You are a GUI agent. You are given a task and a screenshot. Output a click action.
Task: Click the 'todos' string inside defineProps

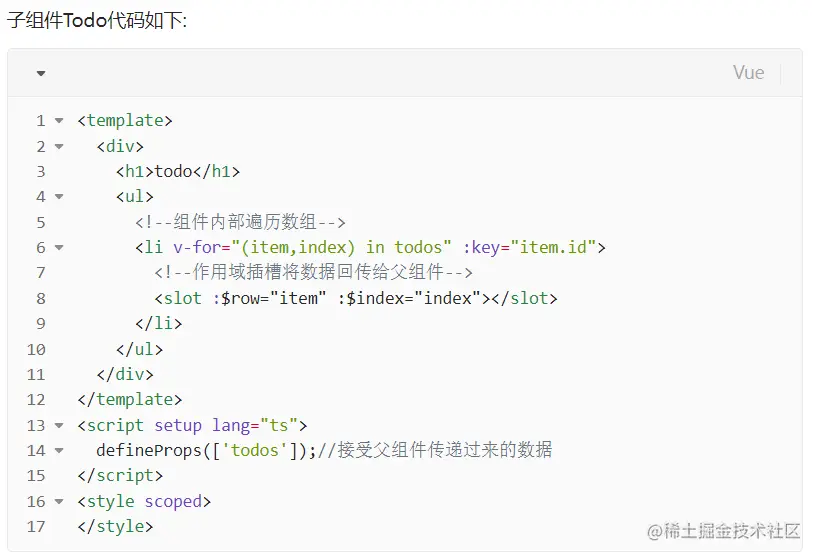point(260,450)
